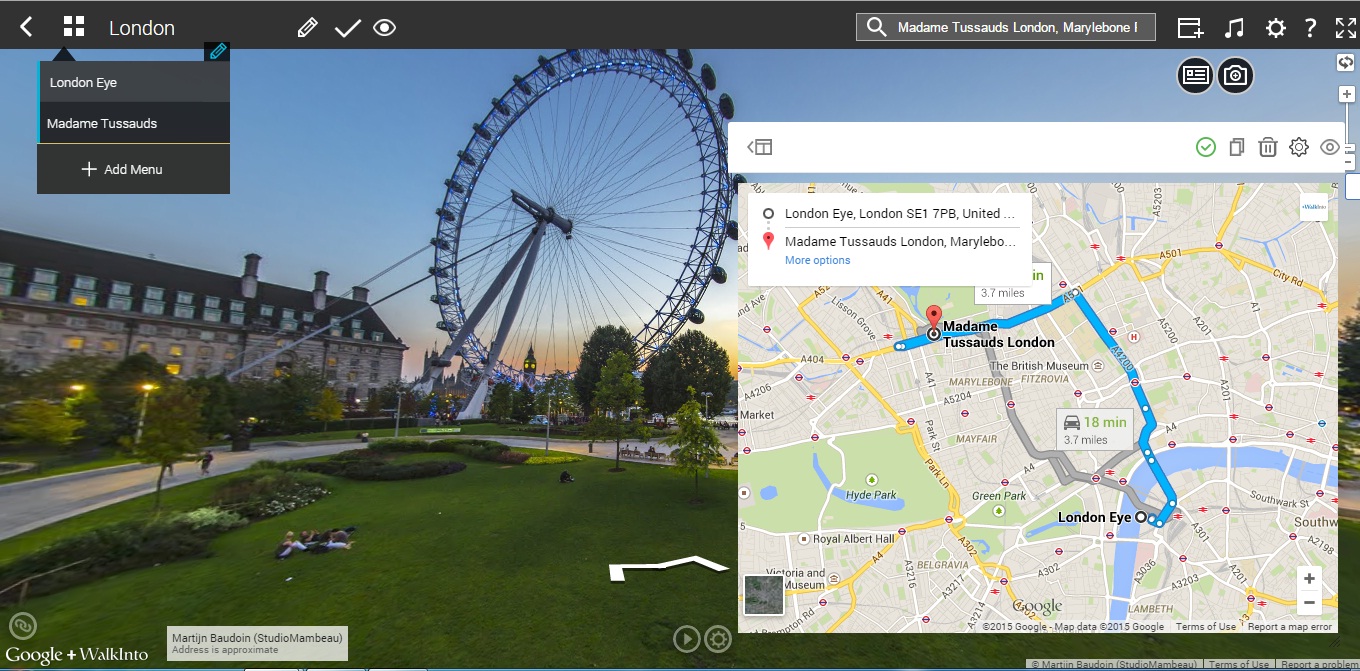1360x671 pixels.
Task: Toggle preview eye icon in header
Action: 385,28
